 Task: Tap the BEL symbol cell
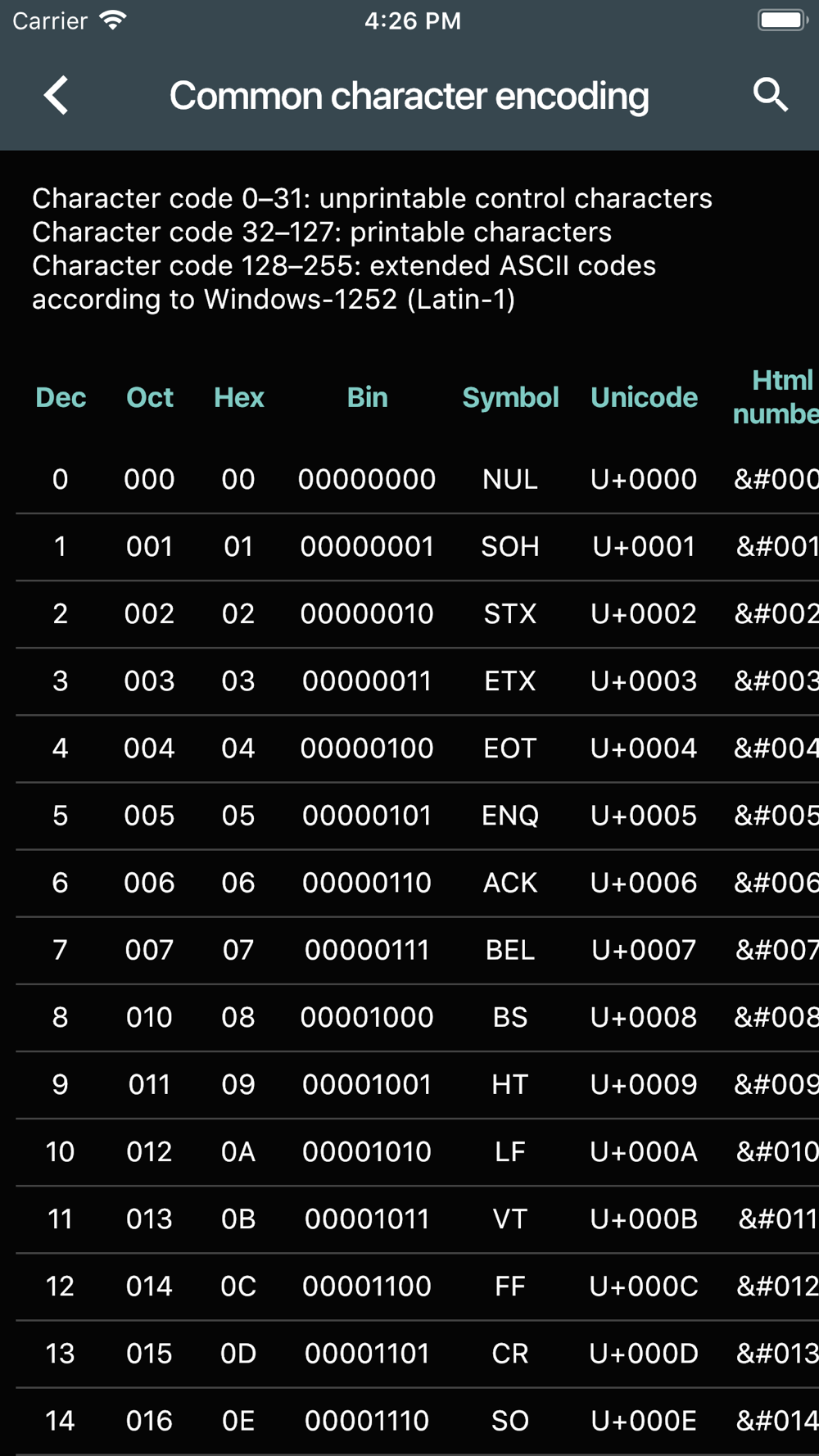click(x=510, y=950)
